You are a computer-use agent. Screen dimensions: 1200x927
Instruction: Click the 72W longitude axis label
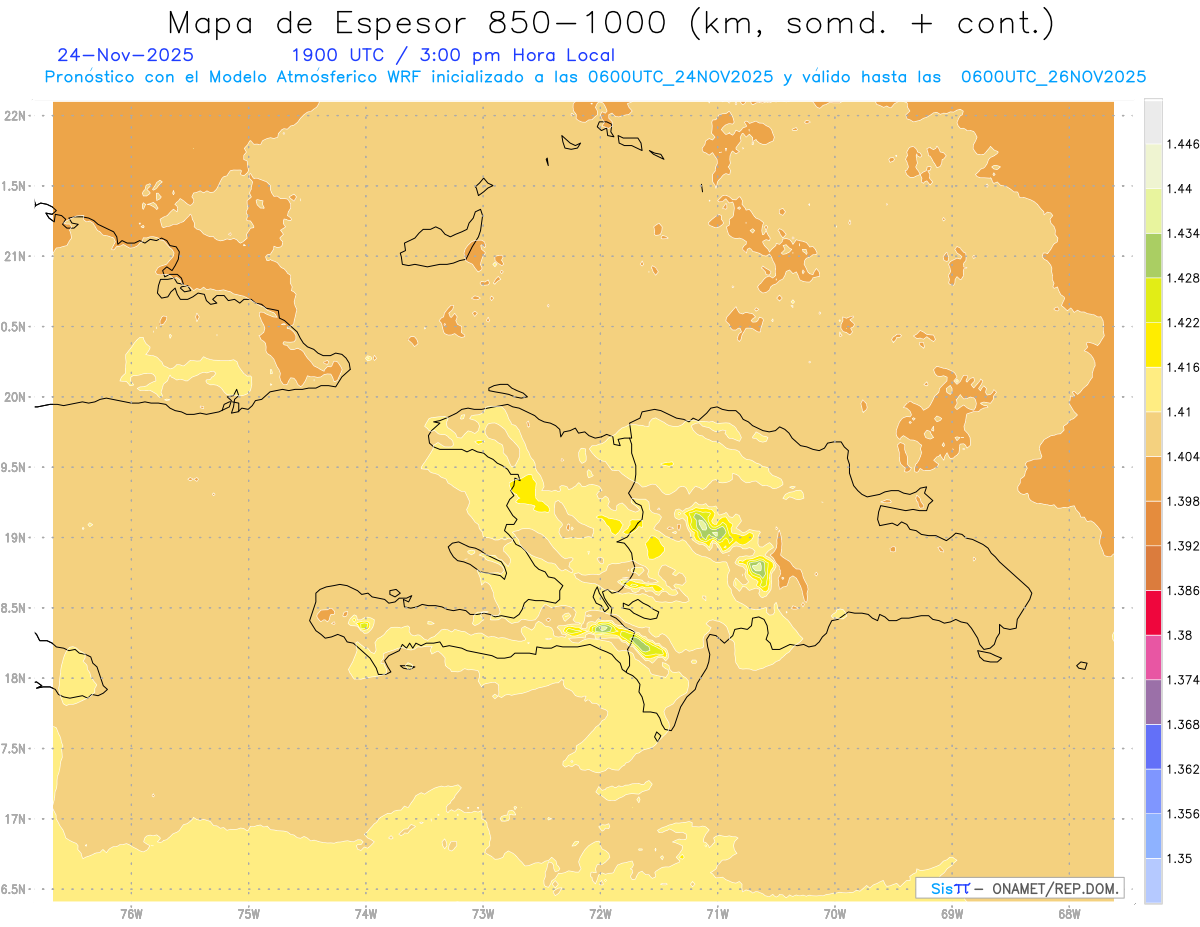coord(600,913)
